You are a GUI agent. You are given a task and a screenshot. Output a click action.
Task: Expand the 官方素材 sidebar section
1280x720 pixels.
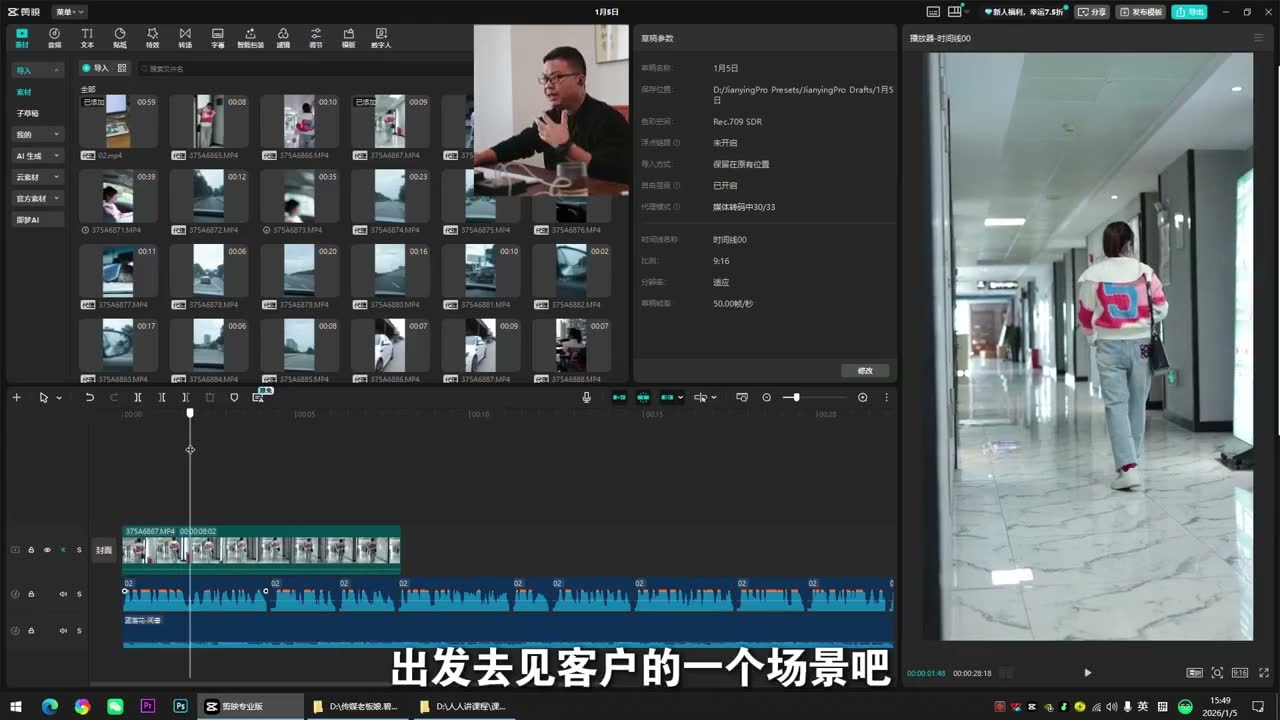click(x=38, y=198)
